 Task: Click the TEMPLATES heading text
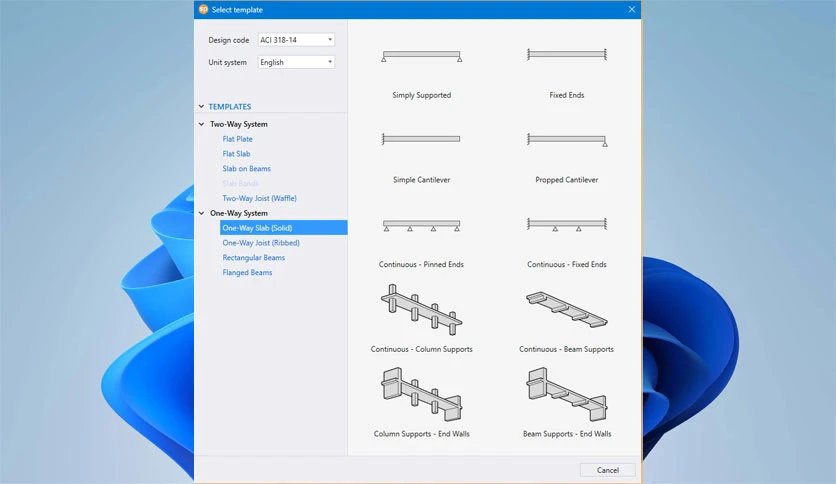point(230,107)
